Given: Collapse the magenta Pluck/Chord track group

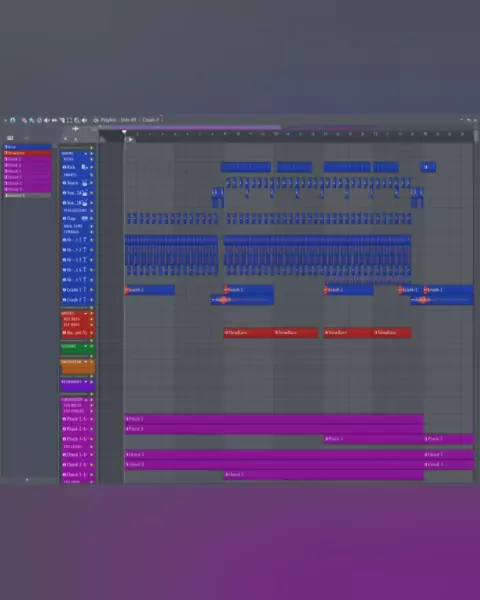Looking at the screenshot, I should tap(86, 399).
